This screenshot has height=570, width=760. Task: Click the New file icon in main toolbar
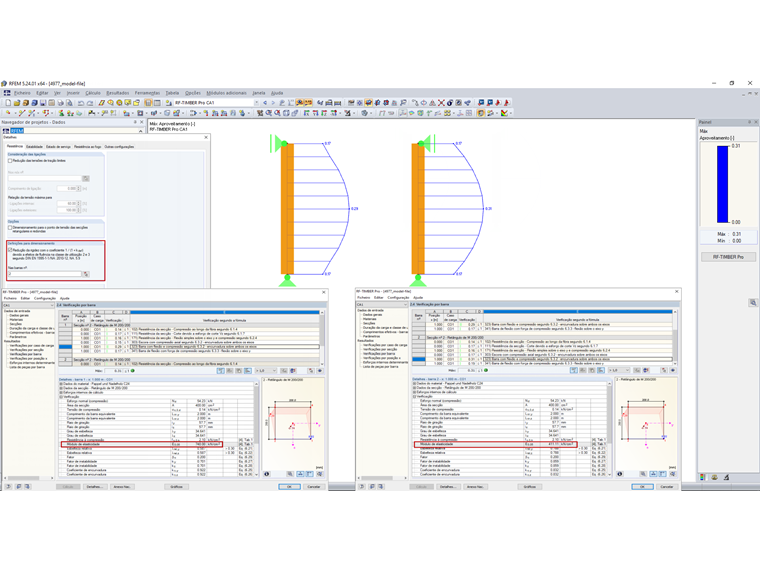[x=8, y=103]
